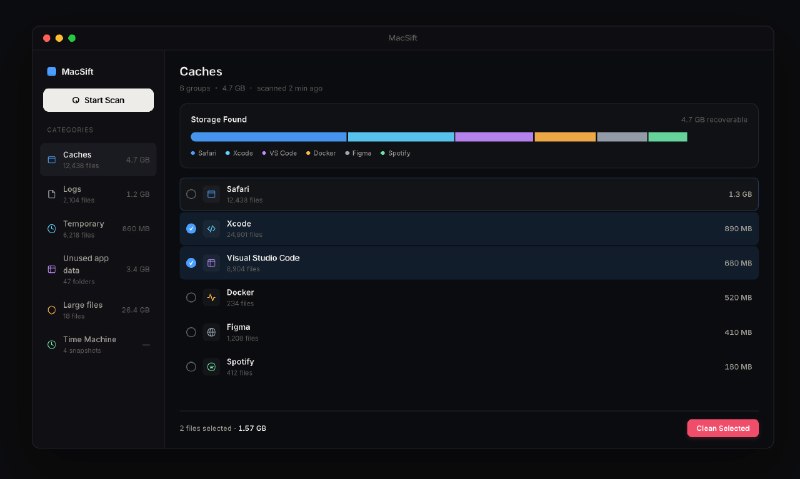
Task: Open the Large files category
Action: [98, 310]
